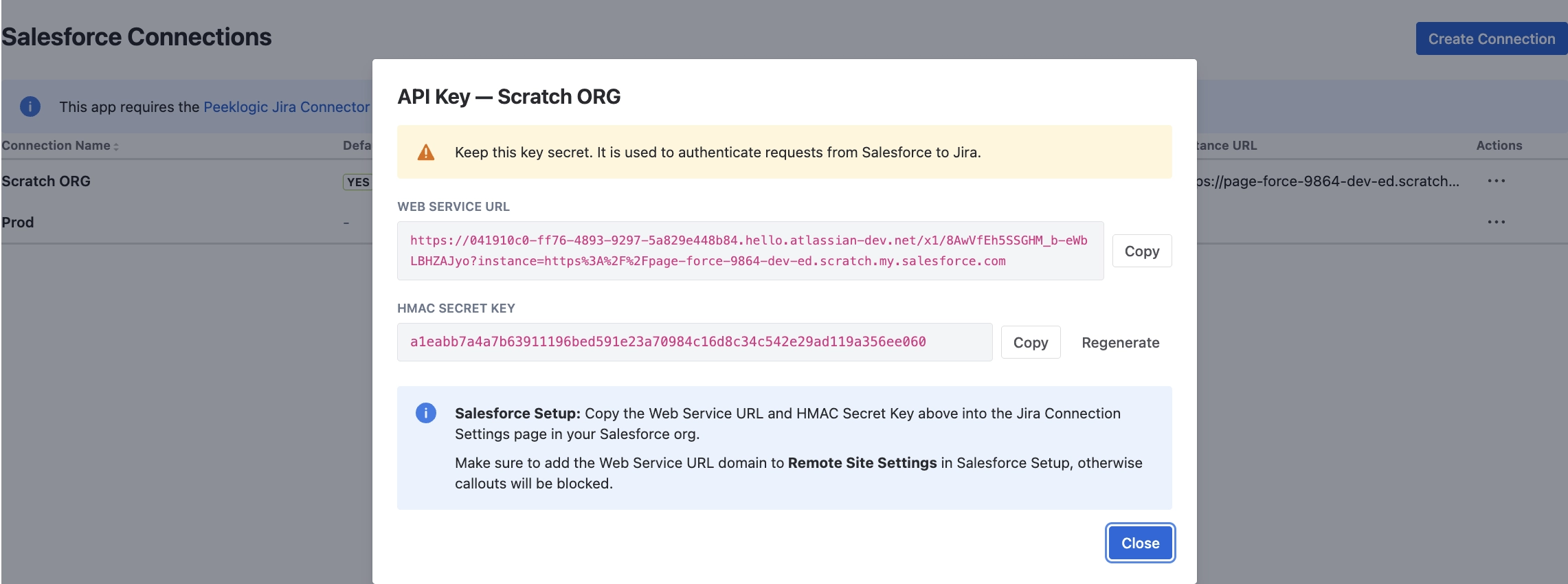
Task: Click the YES default badge
Action: [357, 182]
